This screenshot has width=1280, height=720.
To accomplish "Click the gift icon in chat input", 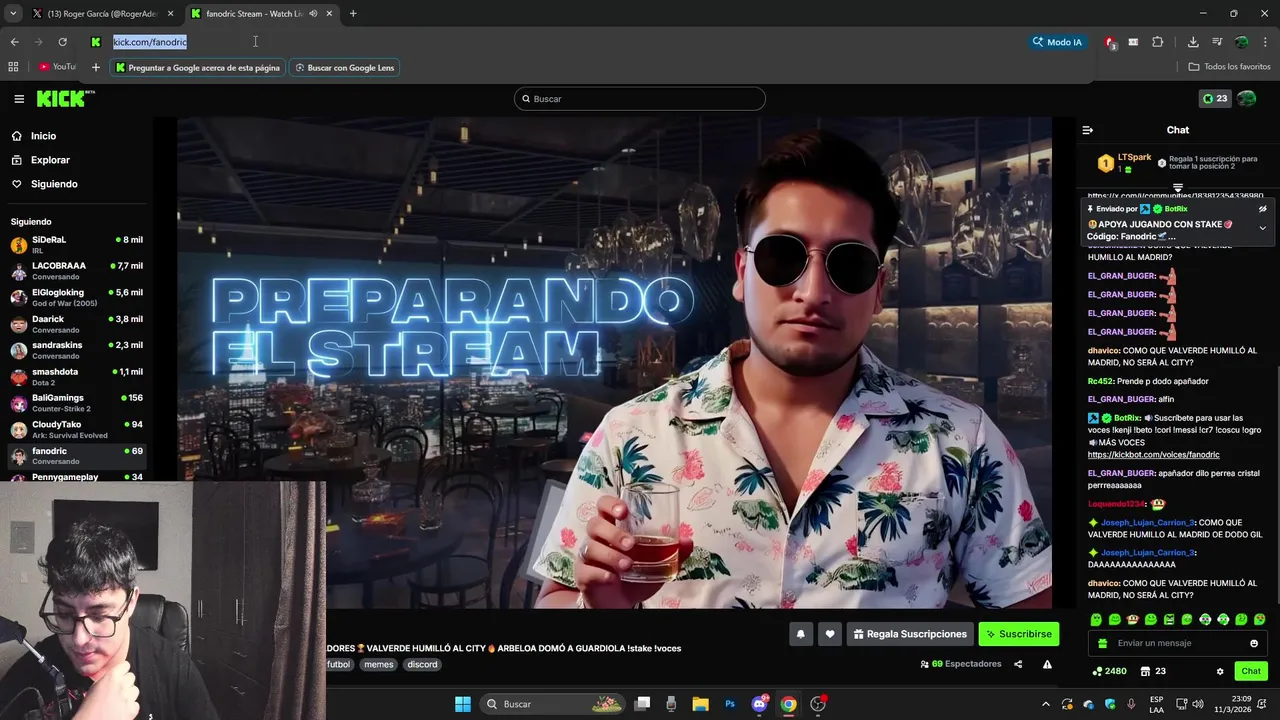I will click(x=1102, y=643).
